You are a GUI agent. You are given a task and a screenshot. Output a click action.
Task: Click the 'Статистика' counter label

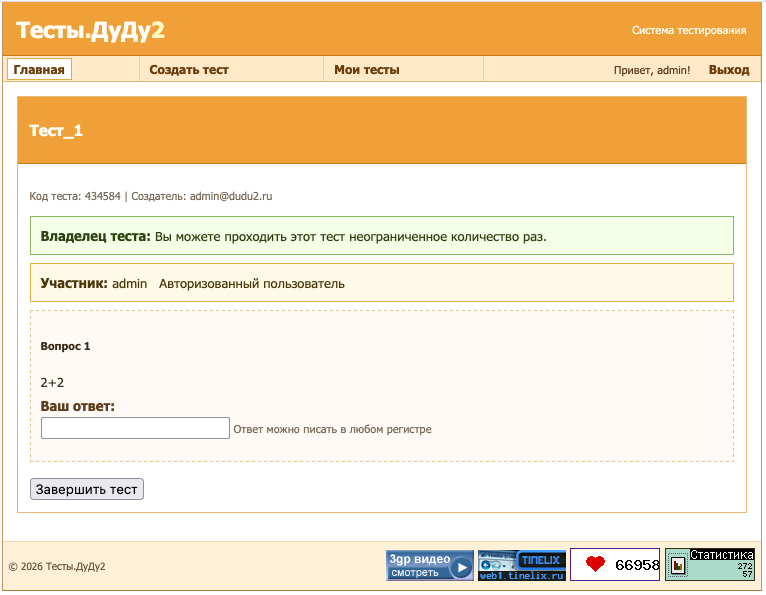click(x=721, y=554)
